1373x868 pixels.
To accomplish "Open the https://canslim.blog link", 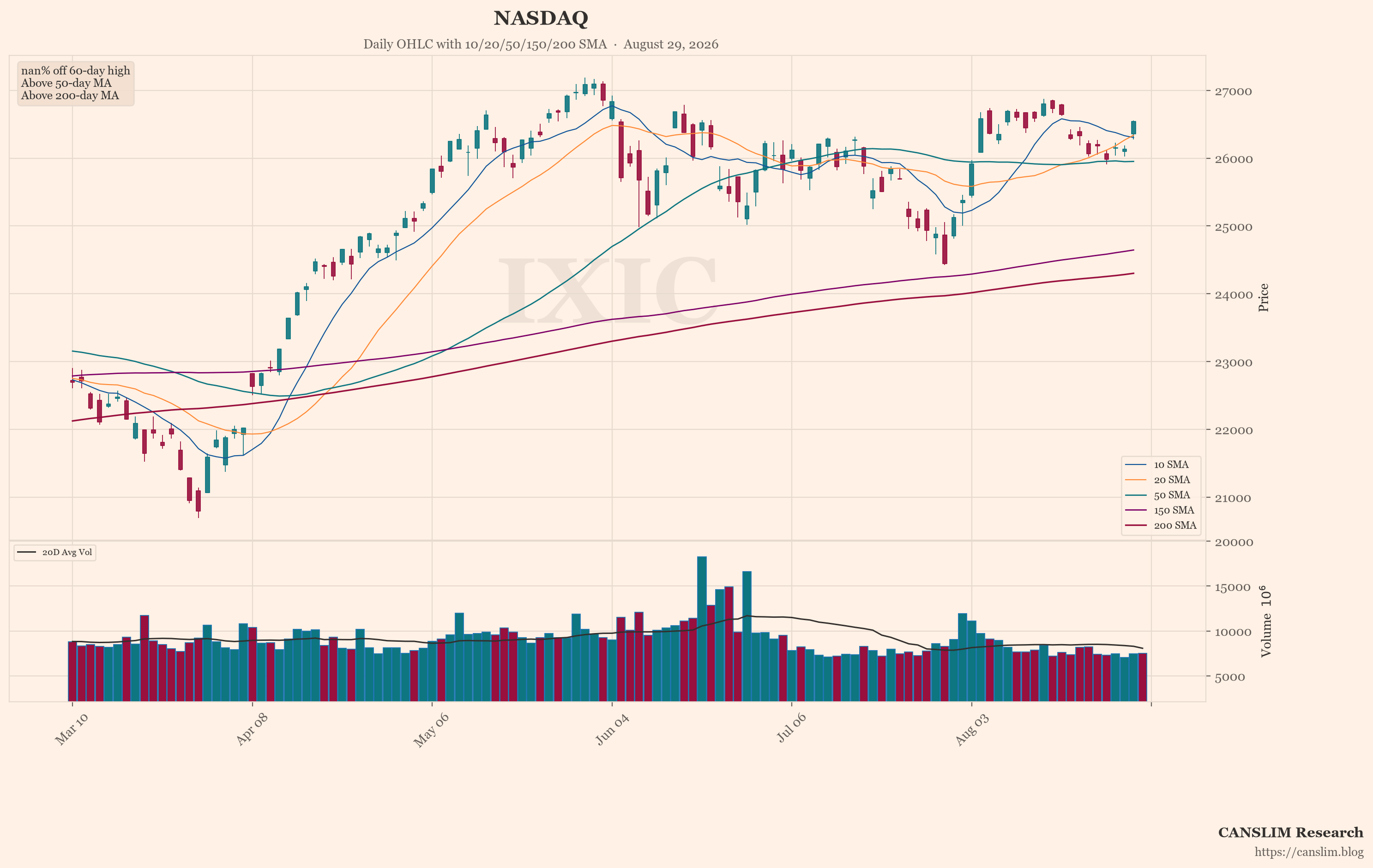I will coord(1308,851).
